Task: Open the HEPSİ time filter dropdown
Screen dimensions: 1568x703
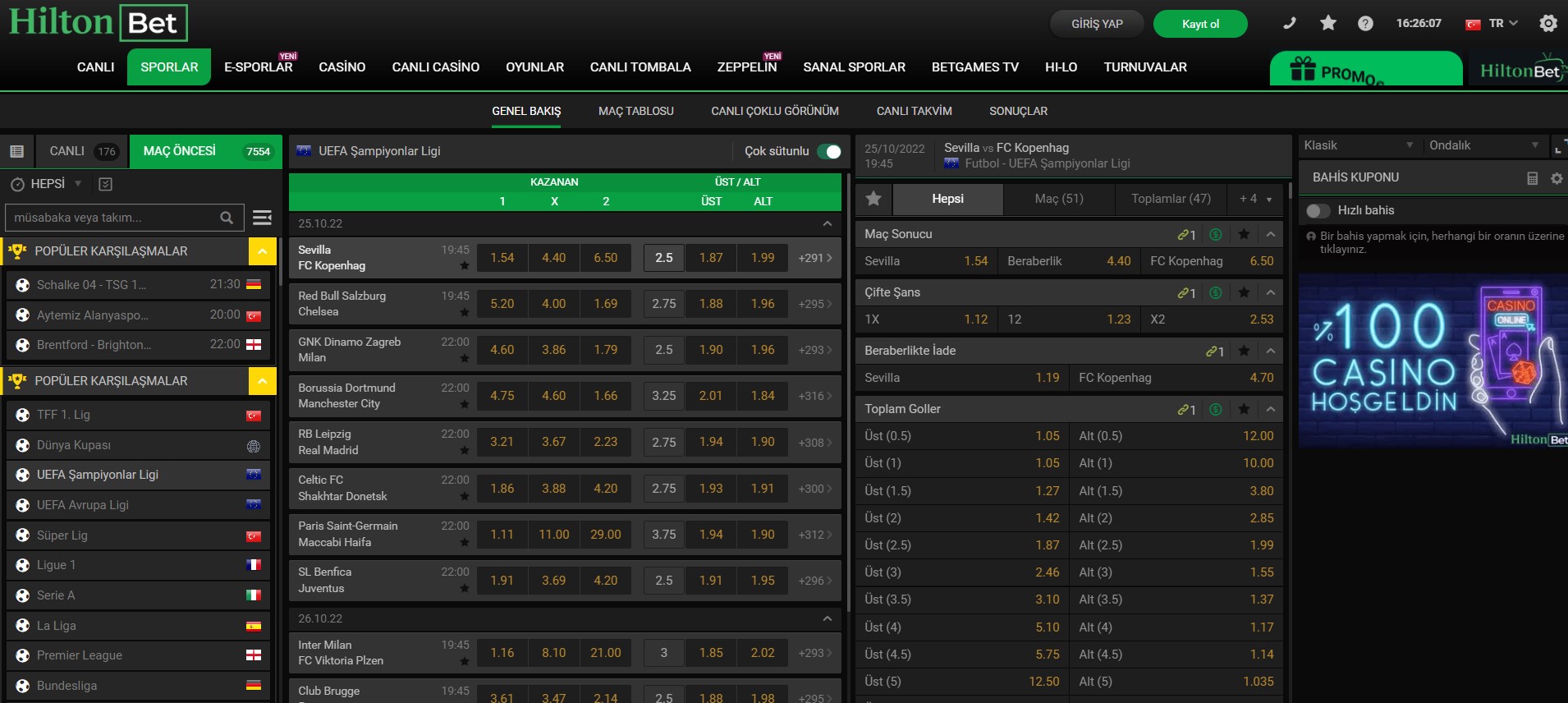Action: pos(47,184)
